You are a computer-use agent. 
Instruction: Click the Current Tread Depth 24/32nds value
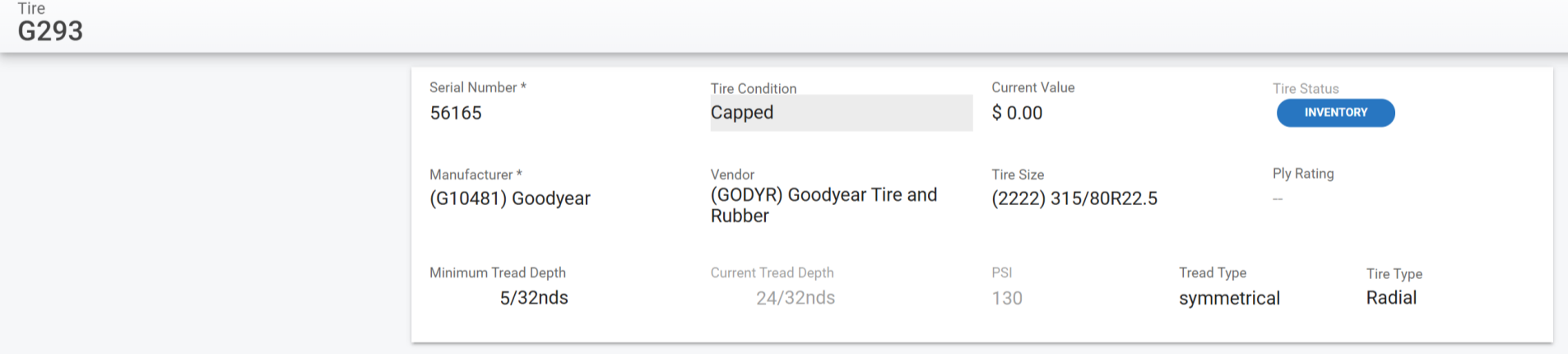(x=796, y=298)
